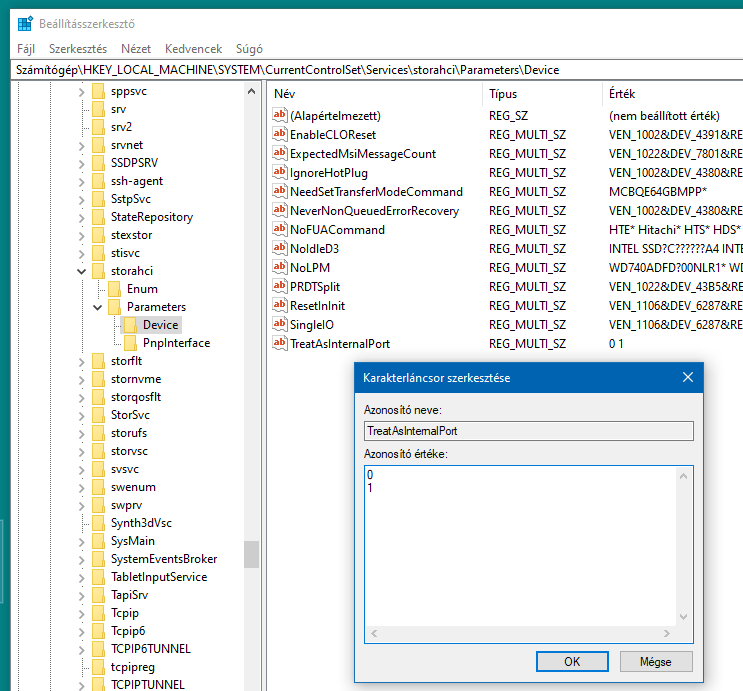This screenshot has height=691, width=743.
Task: Click the string icon of PRDTSplit
Action: tap(280, 286)
